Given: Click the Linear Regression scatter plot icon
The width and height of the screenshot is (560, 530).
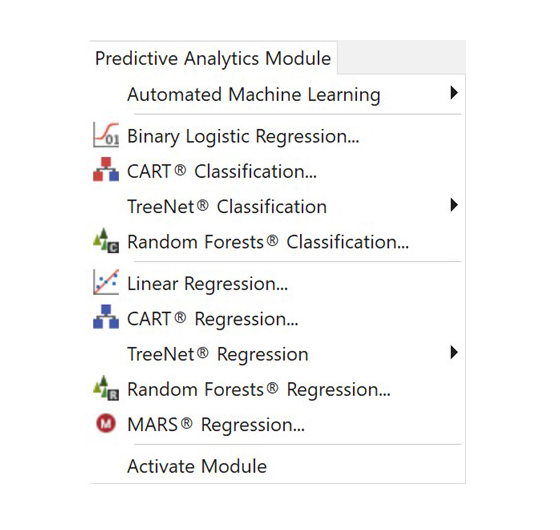Looking at the screenshot, I should click(106, 282).
